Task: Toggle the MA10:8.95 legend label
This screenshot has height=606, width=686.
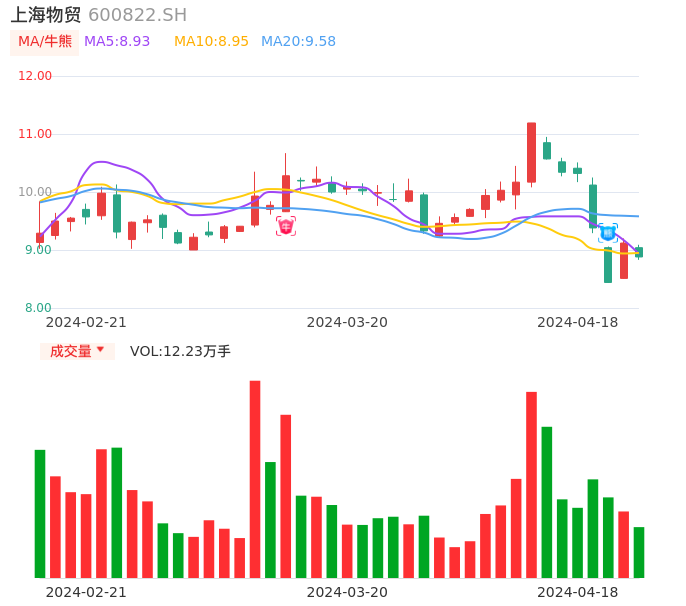Action: 211,42
